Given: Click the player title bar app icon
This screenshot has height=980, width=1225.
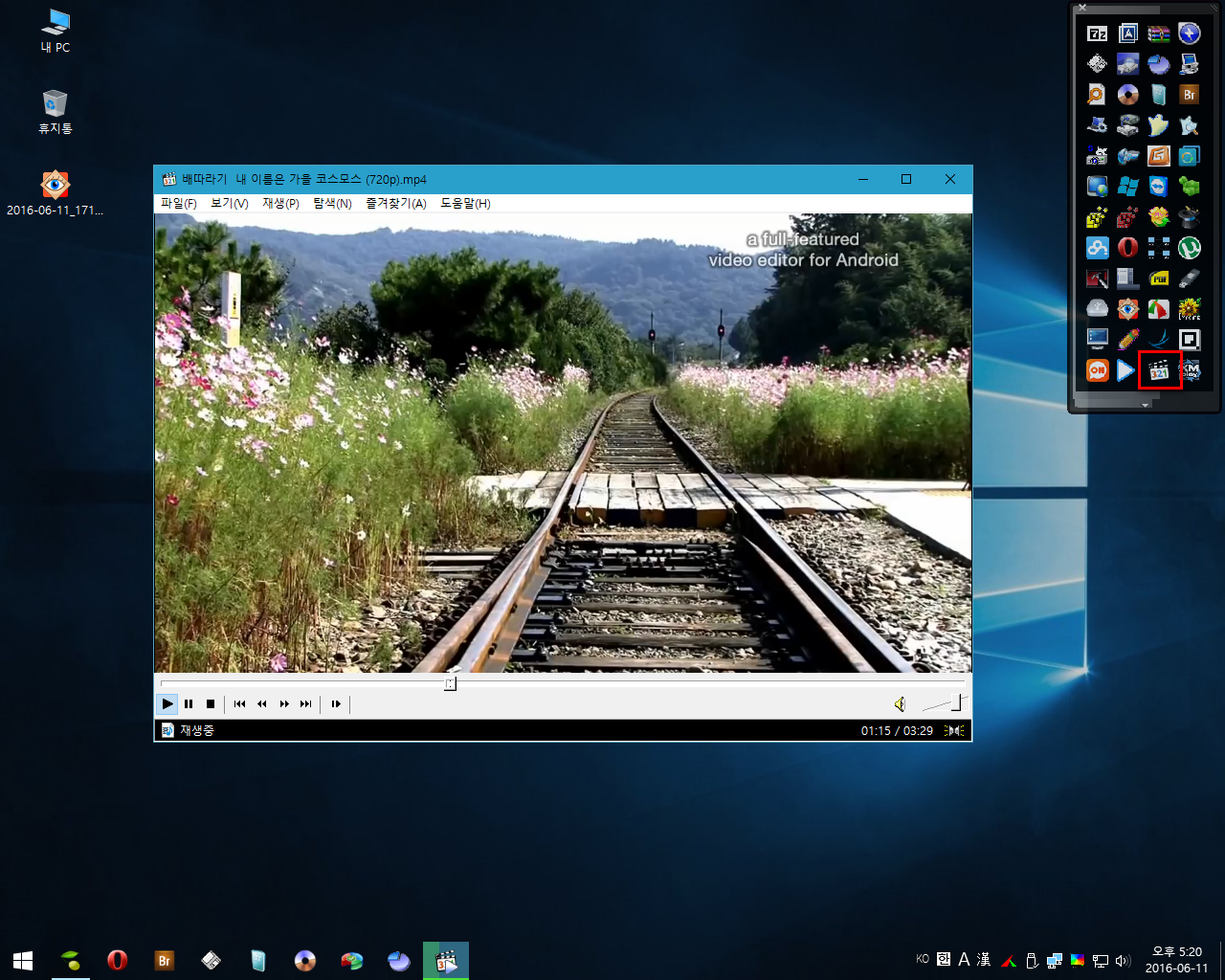Looking at the screenshot, I should coord(169,179).
